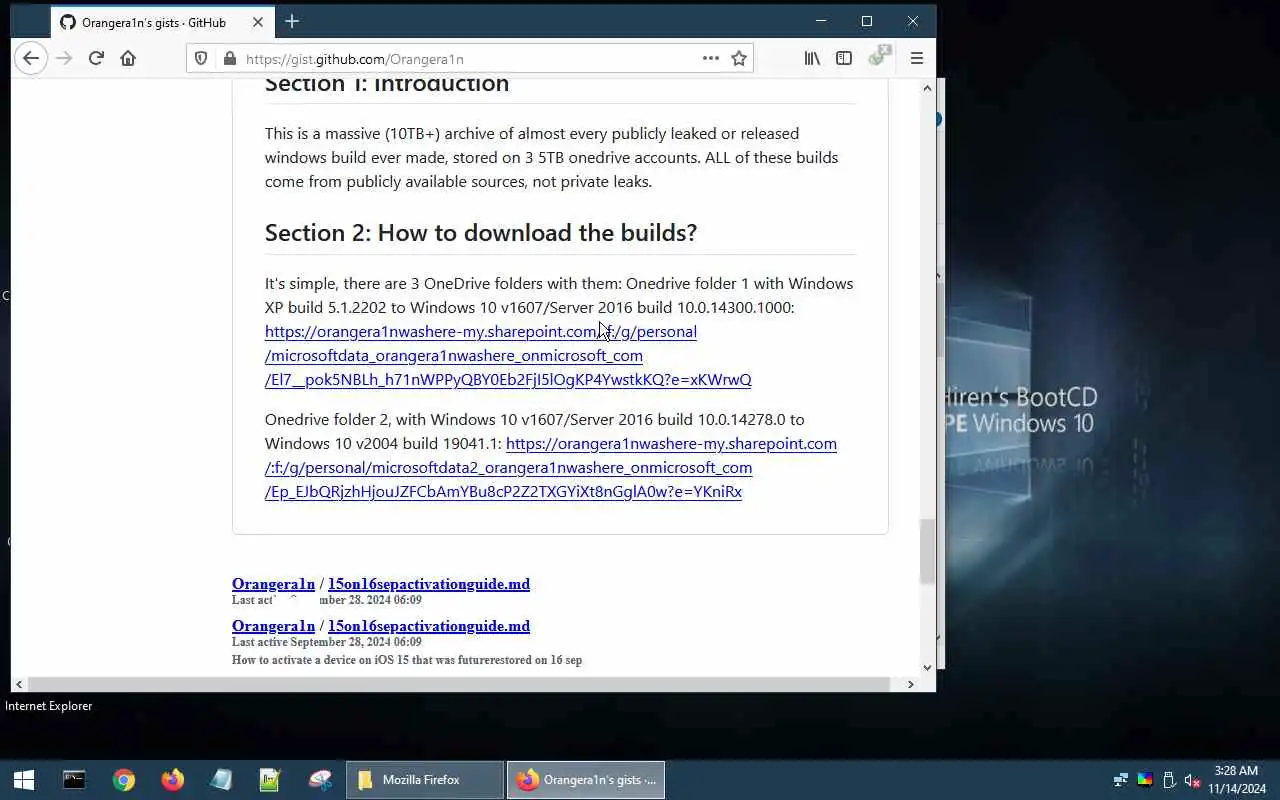Click the extension icon beside sidebar button
The height and width of the screenshot is (800, 1280).
(879, 57)
